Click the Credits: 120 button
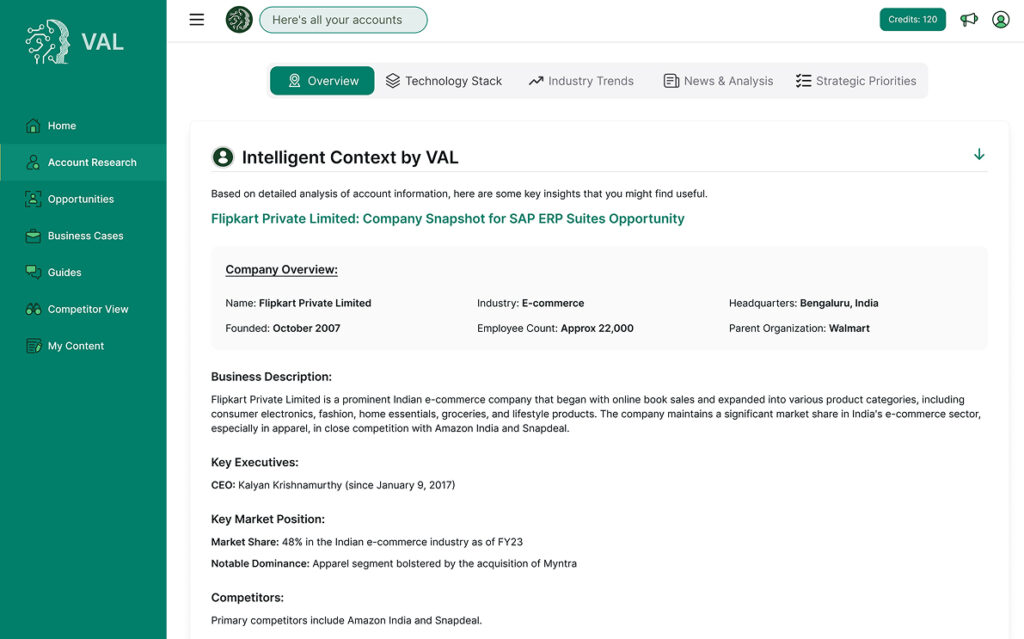Viewport: 1024px width, 639px height. point(912,20)
